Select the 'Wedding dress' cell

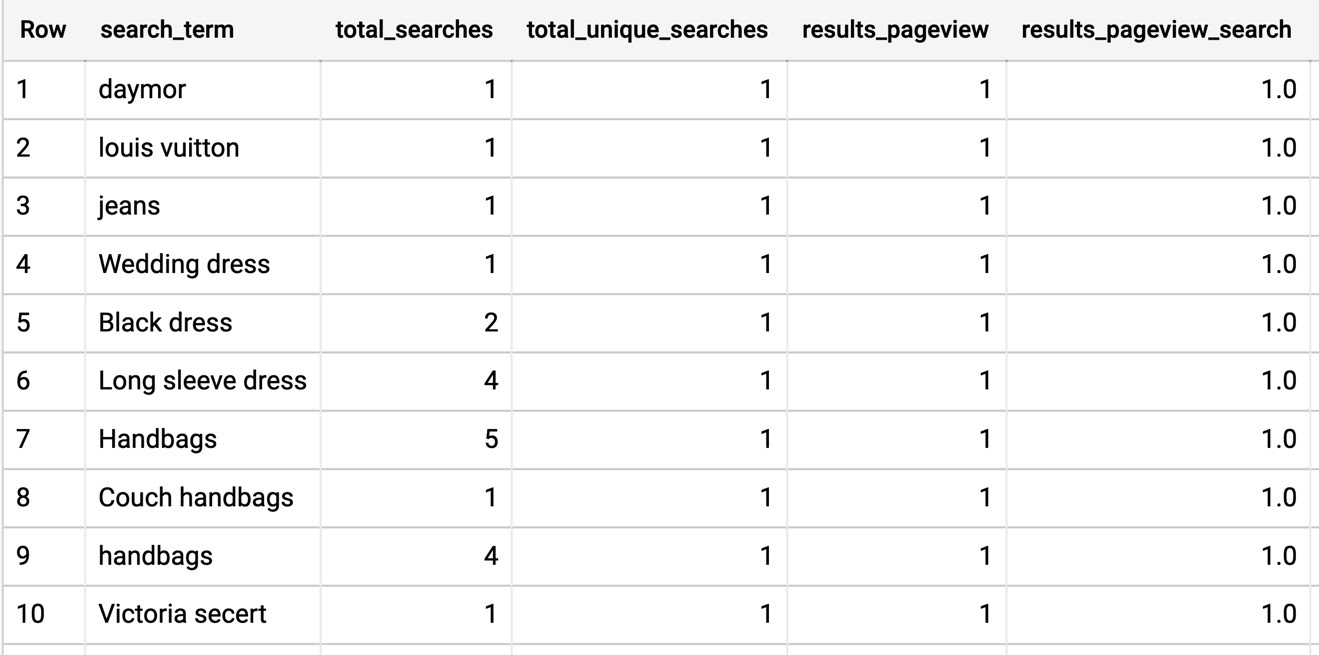pyautogui.click(x=203, y=264)
